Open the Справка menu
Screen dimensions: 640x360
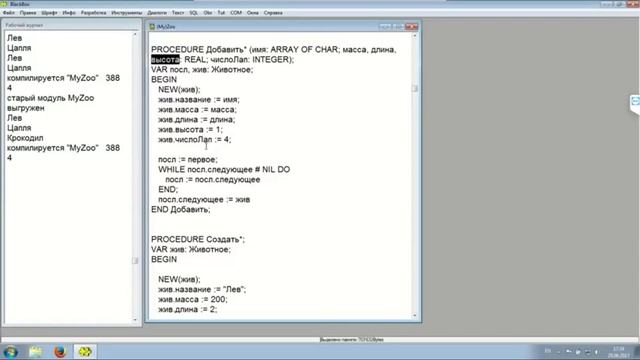273,13
